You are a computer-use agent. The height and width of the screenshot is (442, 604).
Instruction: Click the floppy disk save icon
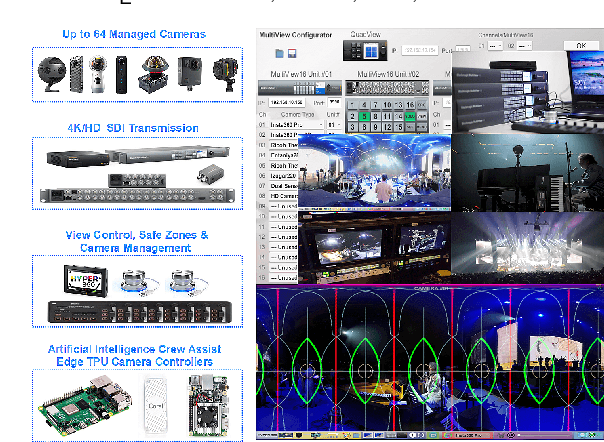(x=292, y=54)
